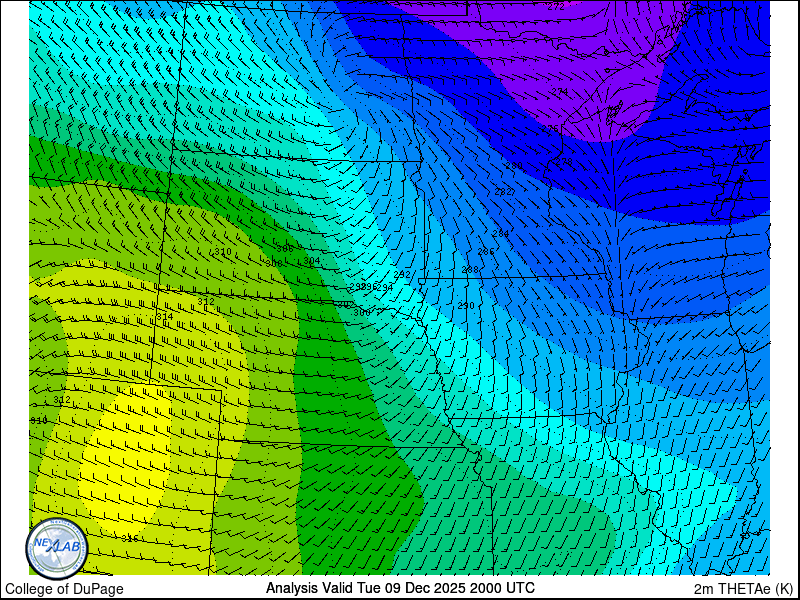Click the 286 contour label
This screenshot has height=600, width=800.
pos(486,252)
